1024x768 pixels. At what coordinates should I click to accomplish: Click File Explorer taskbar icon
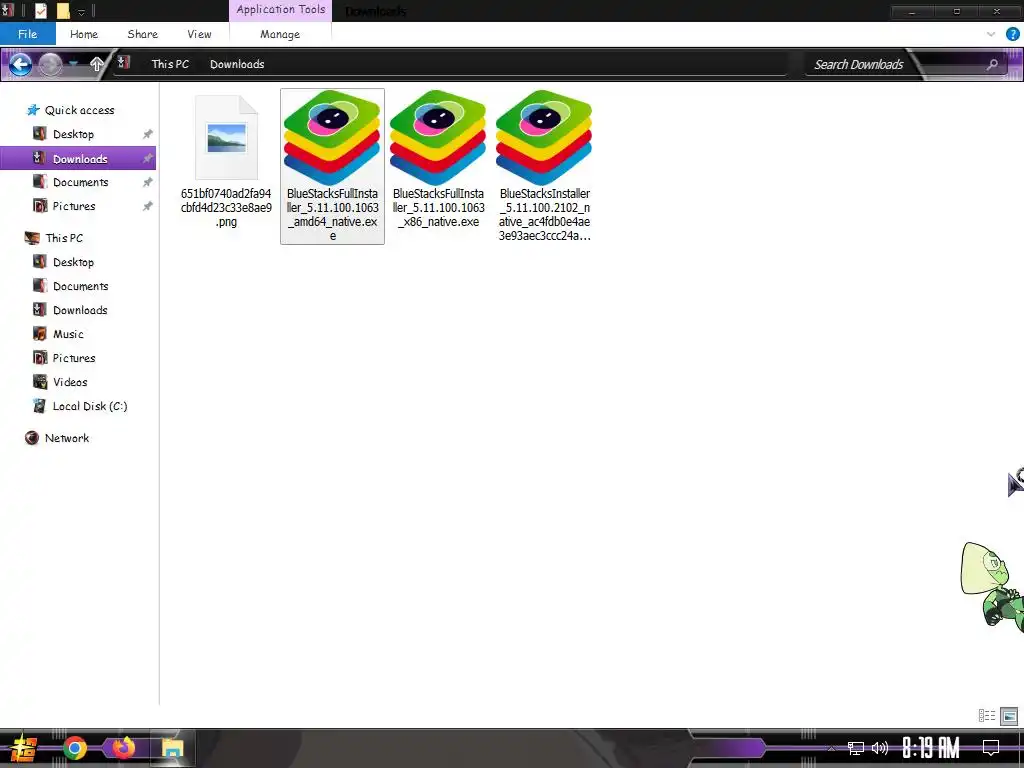click(x=172, y=748)
